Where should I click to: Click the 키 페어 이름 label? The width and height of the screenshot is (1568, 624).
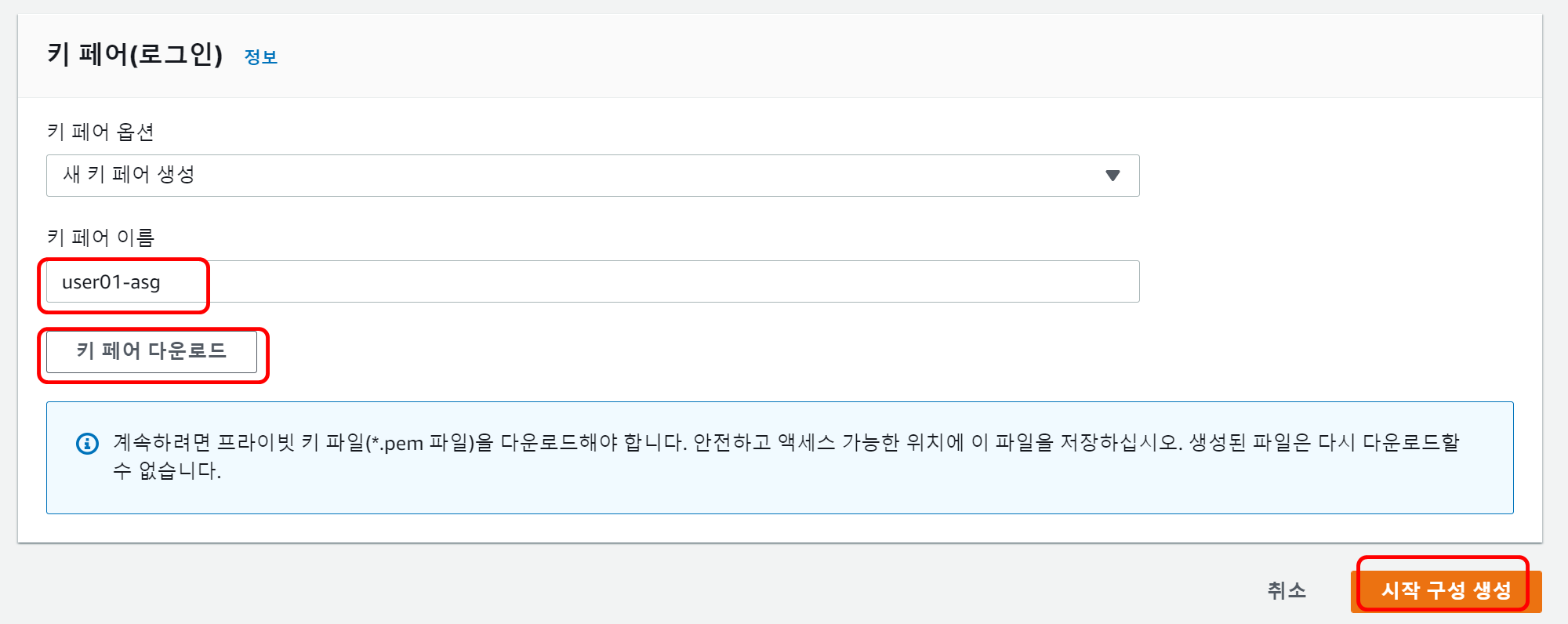click(x=100, y=238)
